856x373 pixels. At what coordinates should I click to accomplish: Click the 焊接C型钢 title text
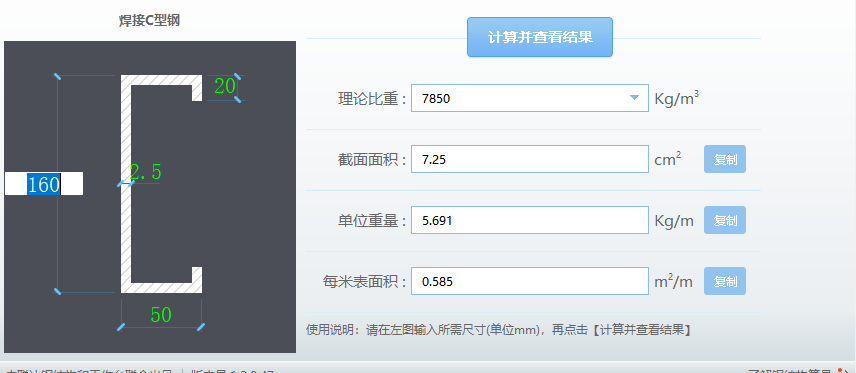tap(150, 21)
